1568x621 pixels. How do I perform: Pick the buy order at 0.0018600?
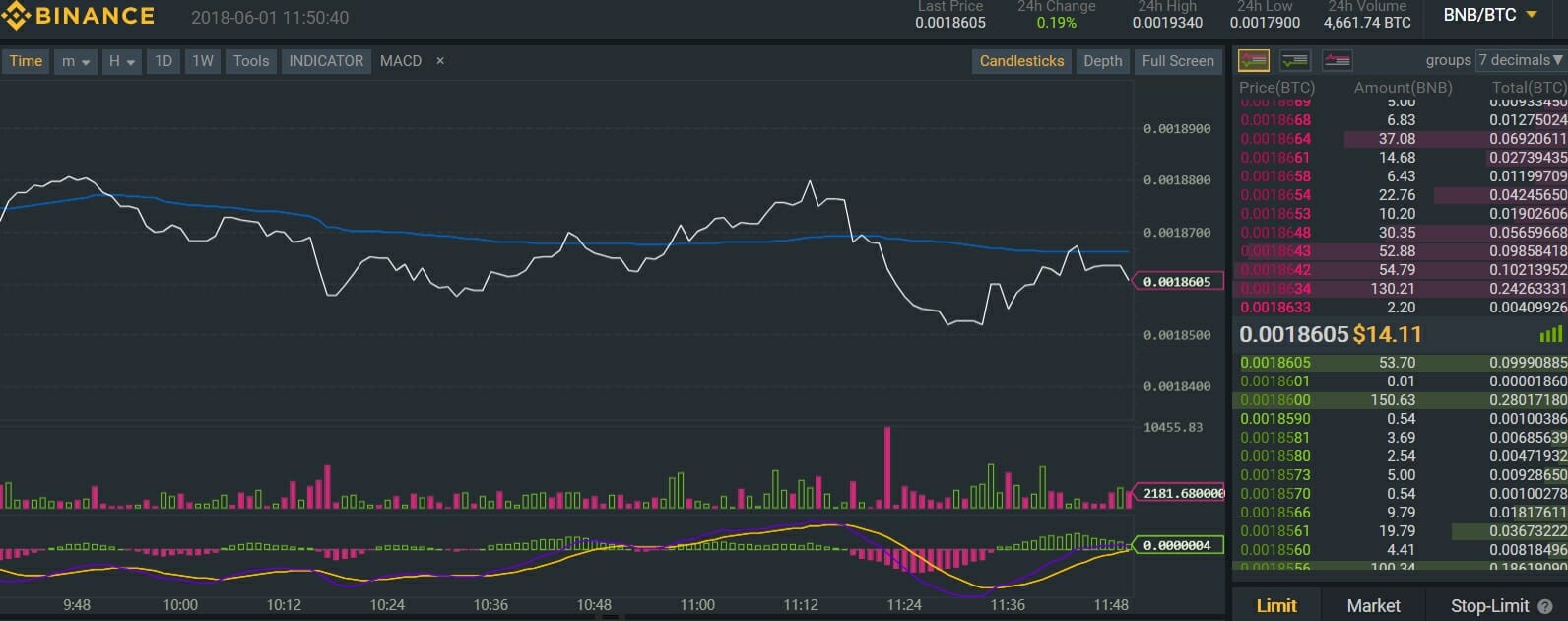[x=1400, y=400]
